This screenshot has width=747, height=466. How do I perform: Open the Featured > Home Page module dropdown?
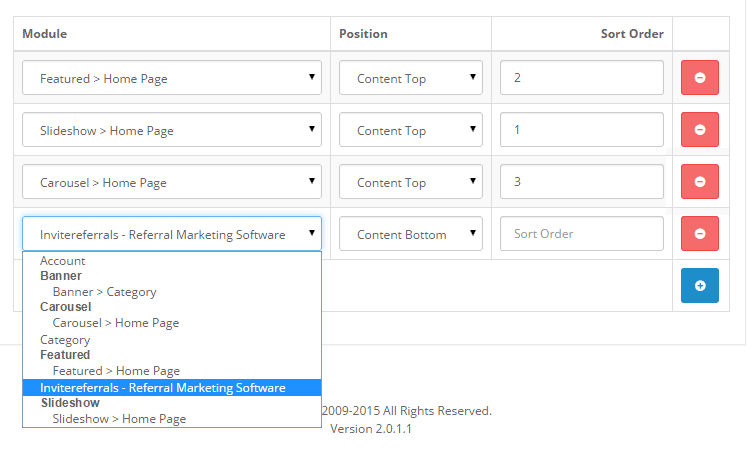point(172,78)
